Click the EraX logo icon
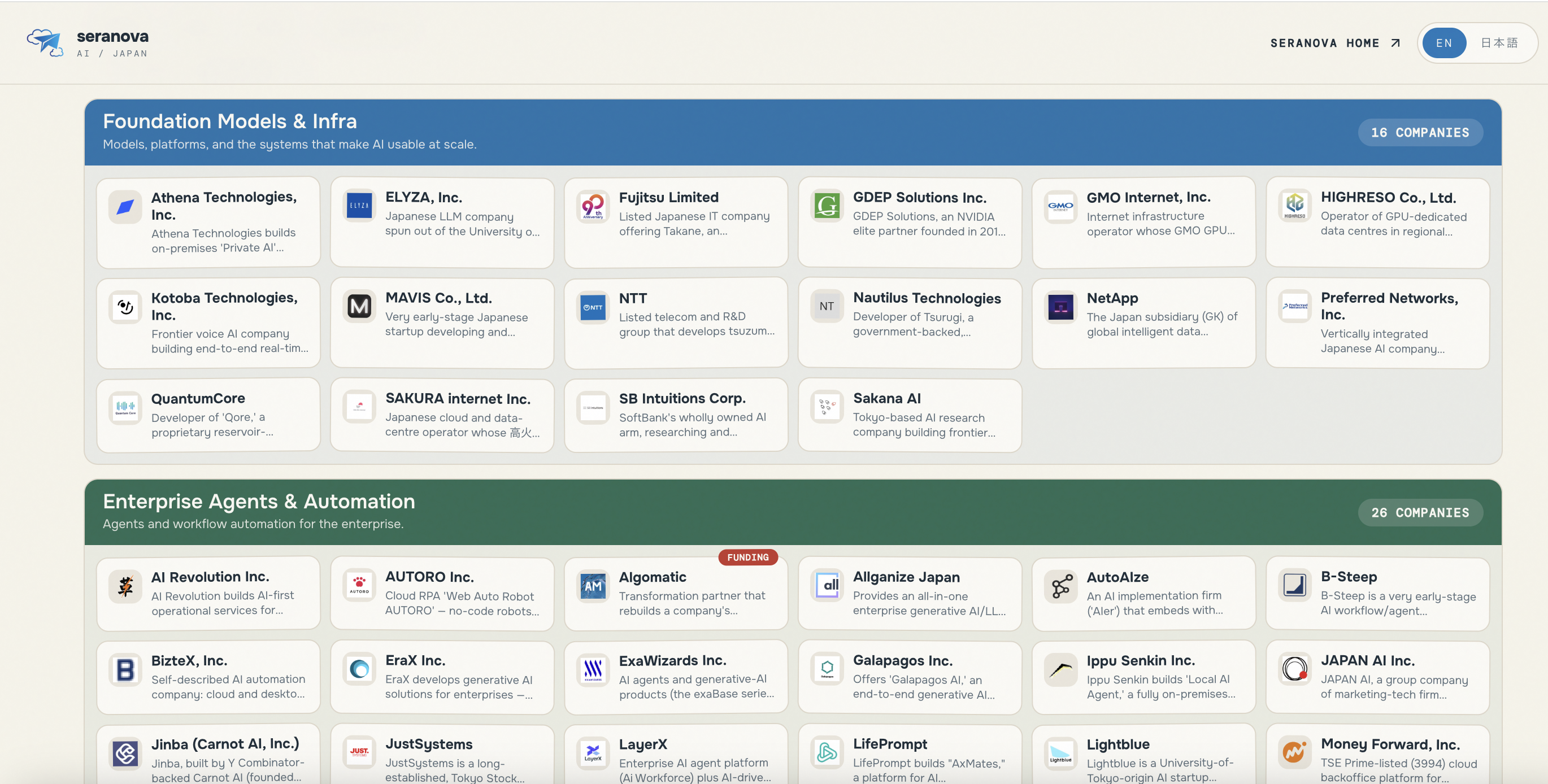 pos(359,669)
